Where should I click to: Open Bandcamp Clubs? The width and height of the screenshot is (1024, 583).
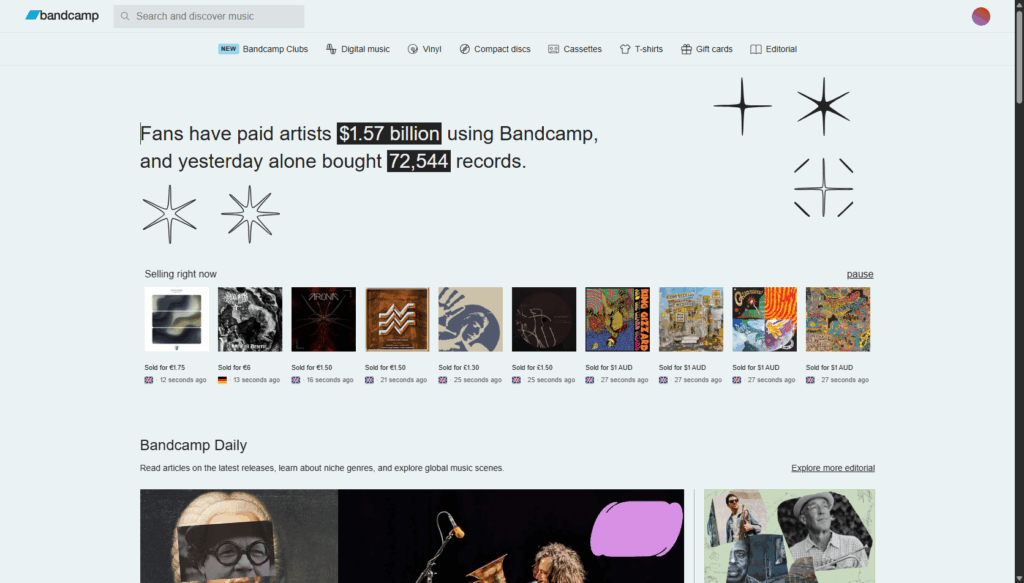(275, 49)
